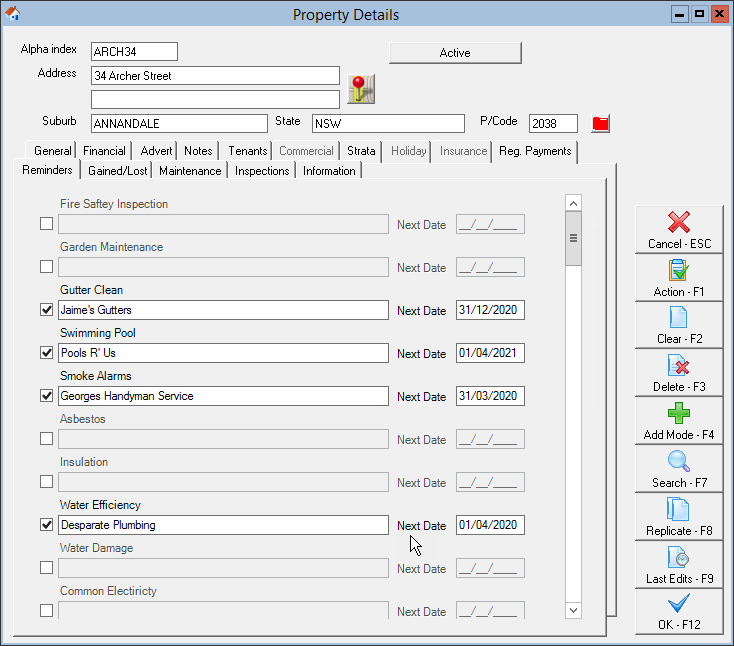734x646 pixels.
Task: Click the scrollbar down arrow
Action: [x=573, y=610]
